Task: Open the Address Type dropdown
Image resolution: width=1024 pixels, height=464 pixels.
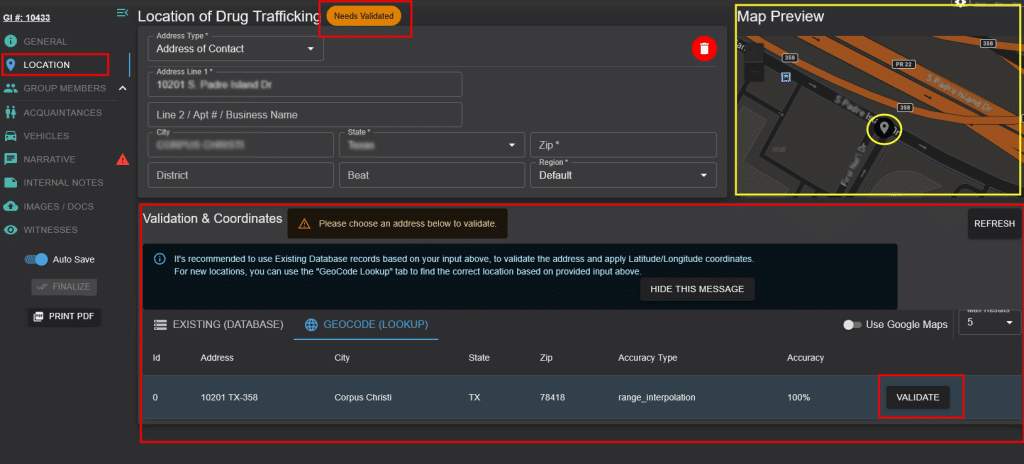Action: tap(236, 48)
